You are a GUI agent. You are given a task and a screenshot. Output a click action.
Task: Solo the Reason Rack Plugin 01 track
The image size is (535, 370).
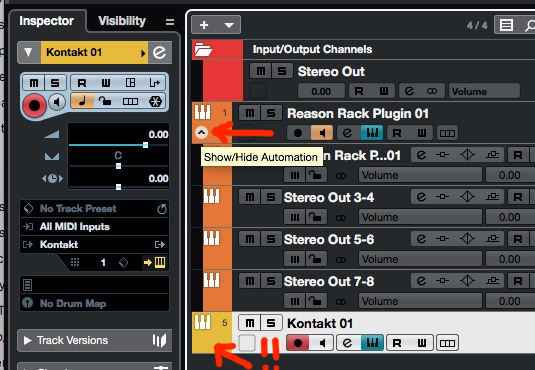[271, 113]
